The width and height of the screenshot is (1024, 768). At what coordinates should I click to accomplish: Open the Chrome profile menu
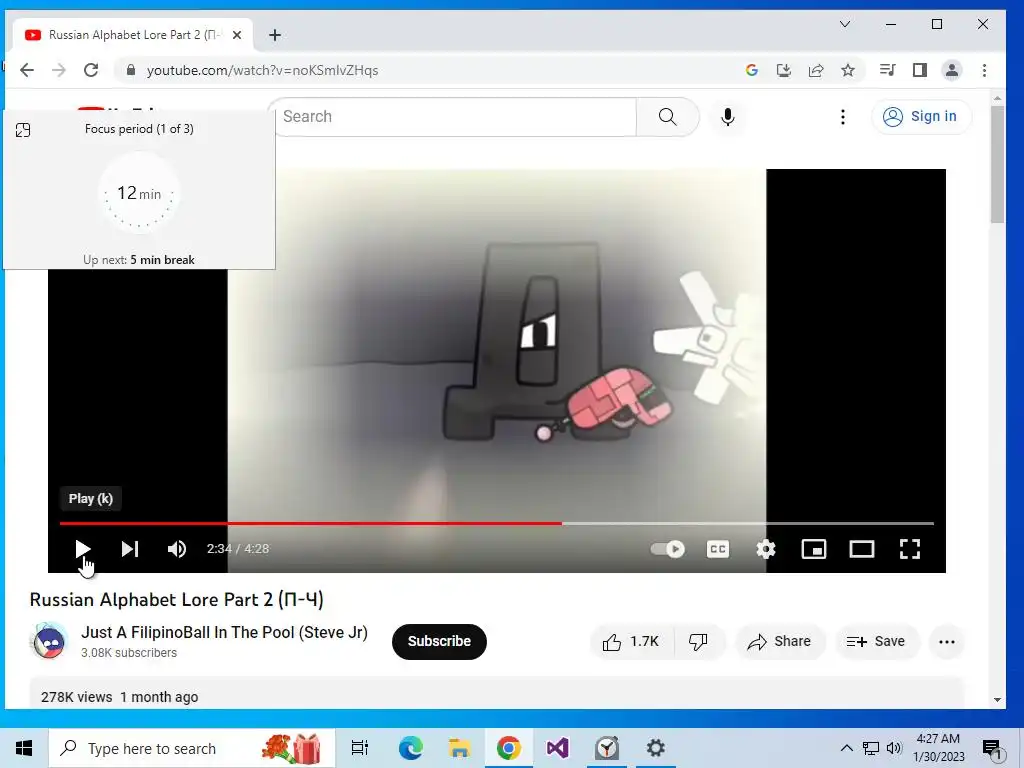(952, 70)
